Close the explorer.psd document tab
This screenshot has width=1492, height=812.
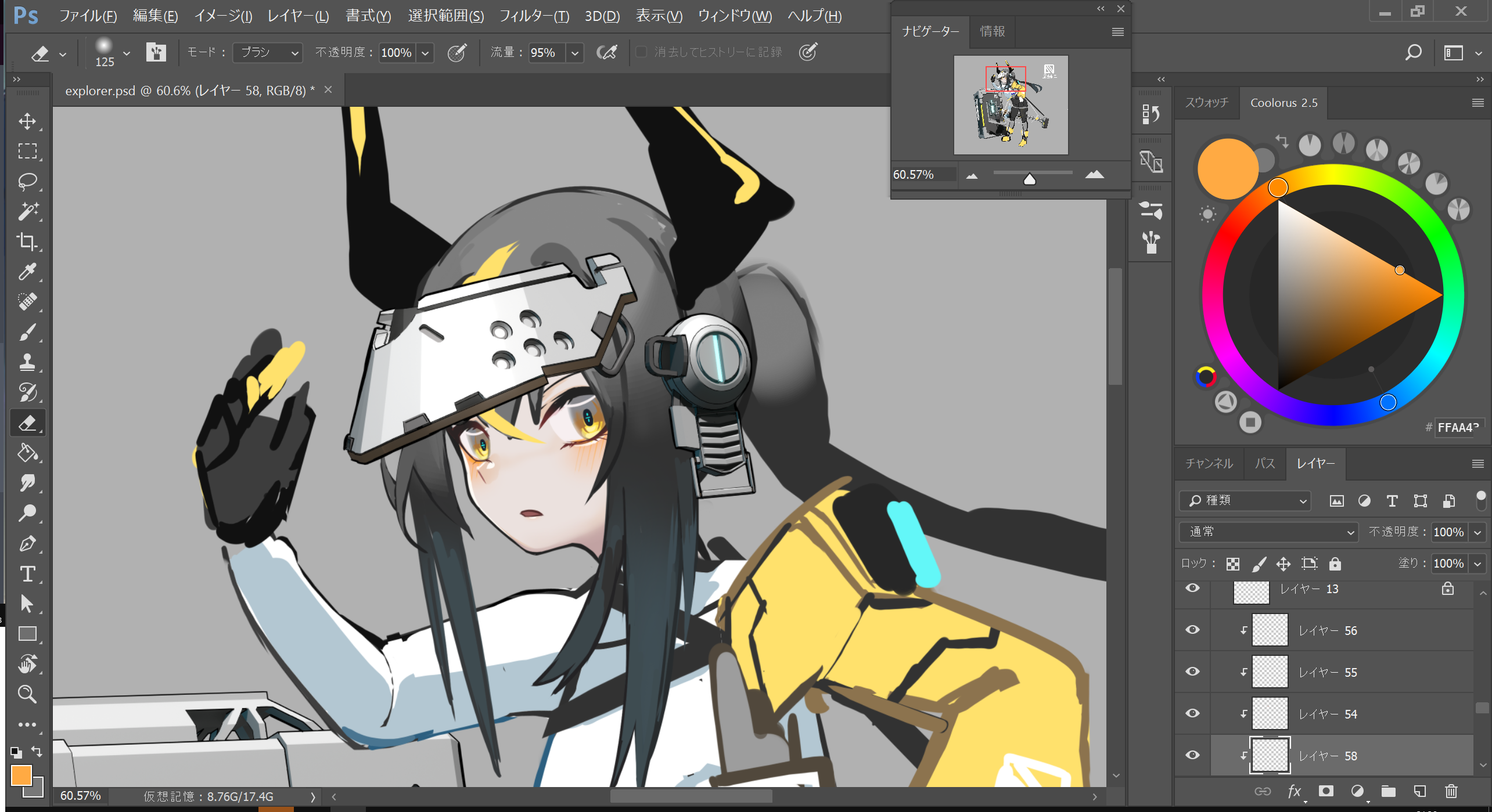pos(328,89)
